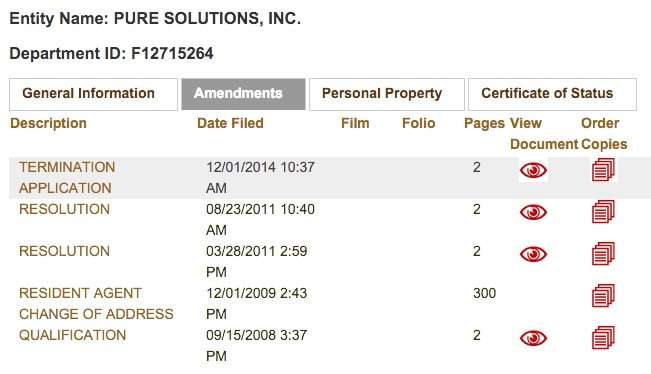This screenshot has height=374, width=651.
Task: Order copies of 08/23/2011 Resolution
Action: click(603, 211)
